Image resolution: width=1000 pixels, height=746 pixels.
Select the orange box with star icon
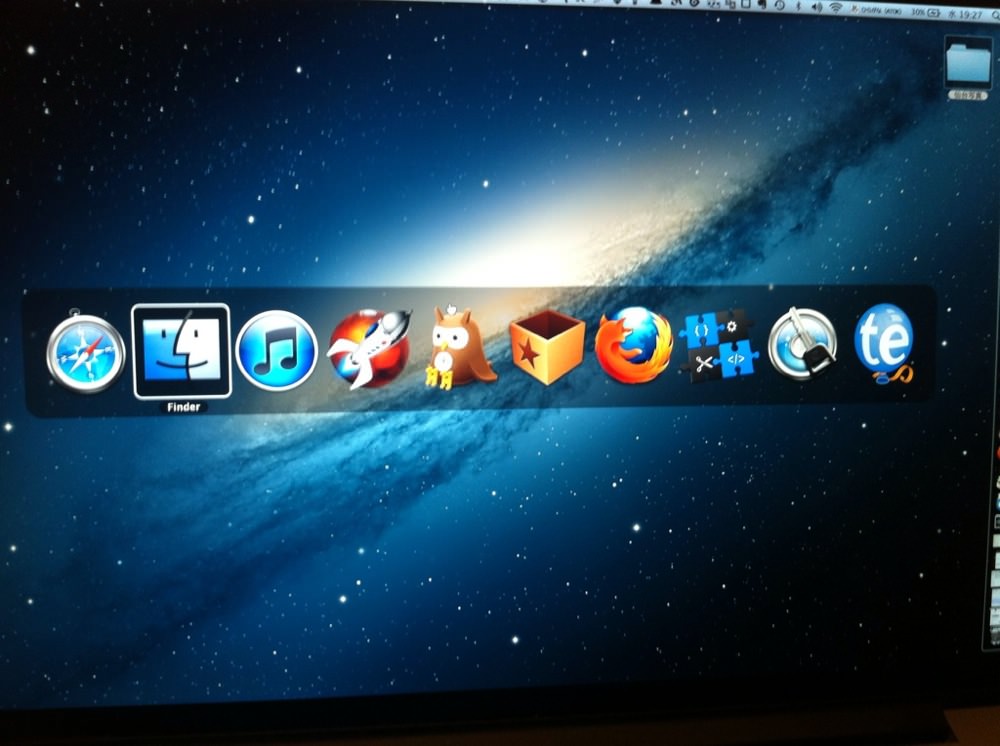point(547,347)
